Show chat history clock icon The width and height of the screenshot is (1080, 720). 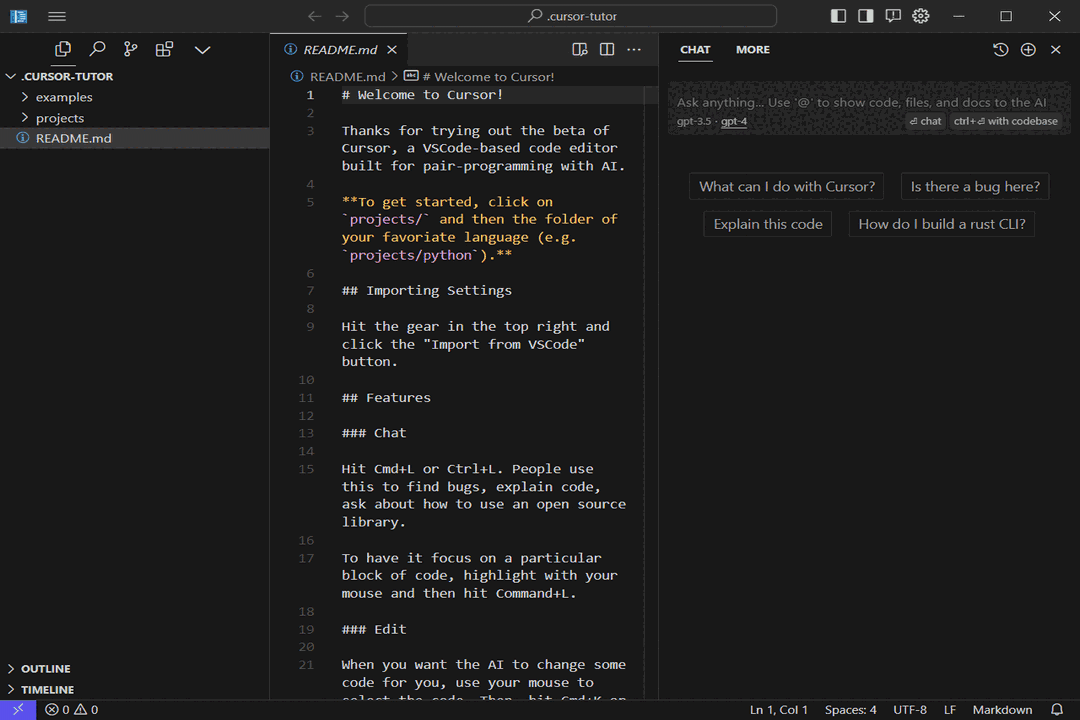click(x=1000, y=50)
